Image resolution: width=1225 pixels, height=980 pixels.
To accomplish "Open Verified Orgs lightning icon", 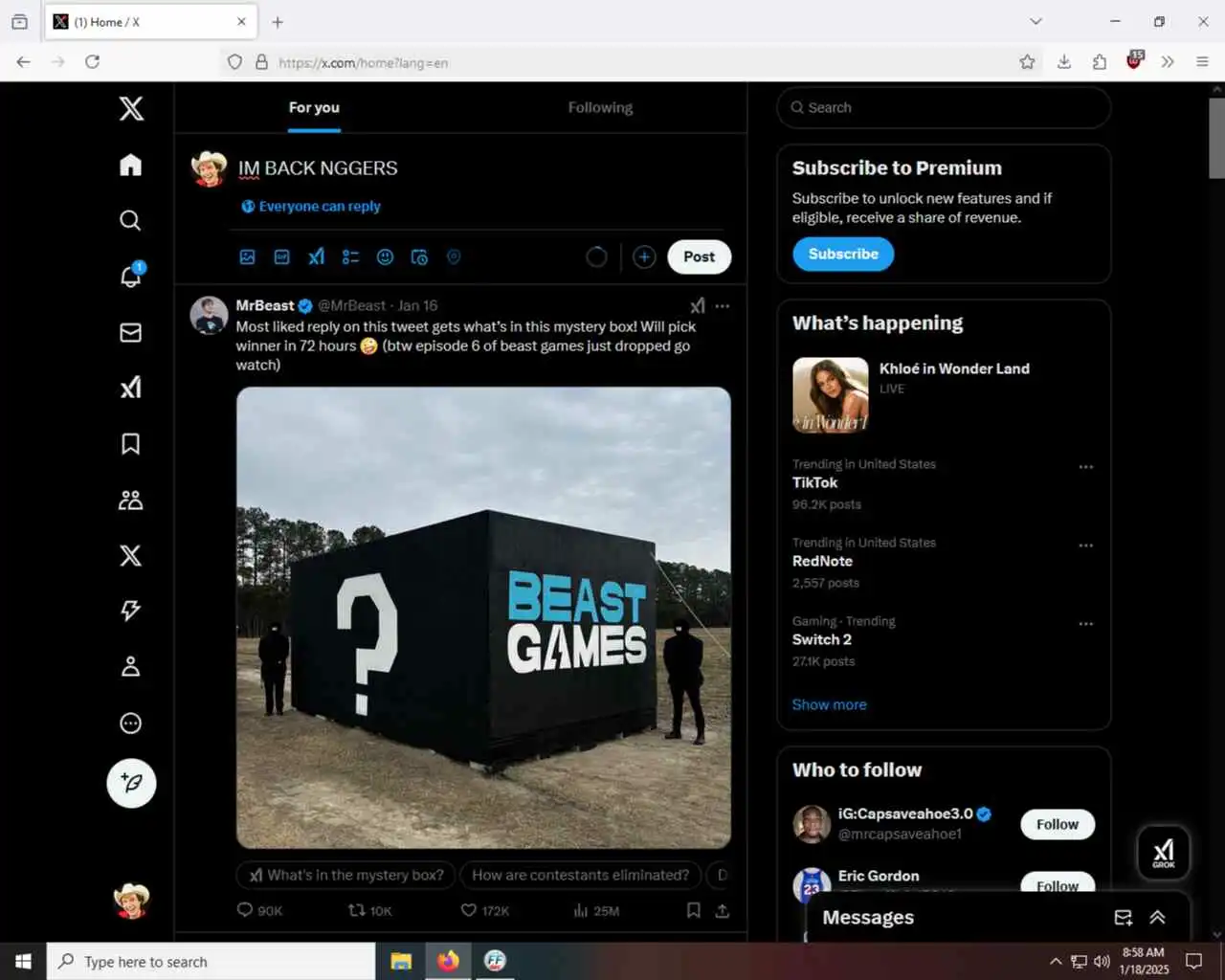I will pos(131,611).
